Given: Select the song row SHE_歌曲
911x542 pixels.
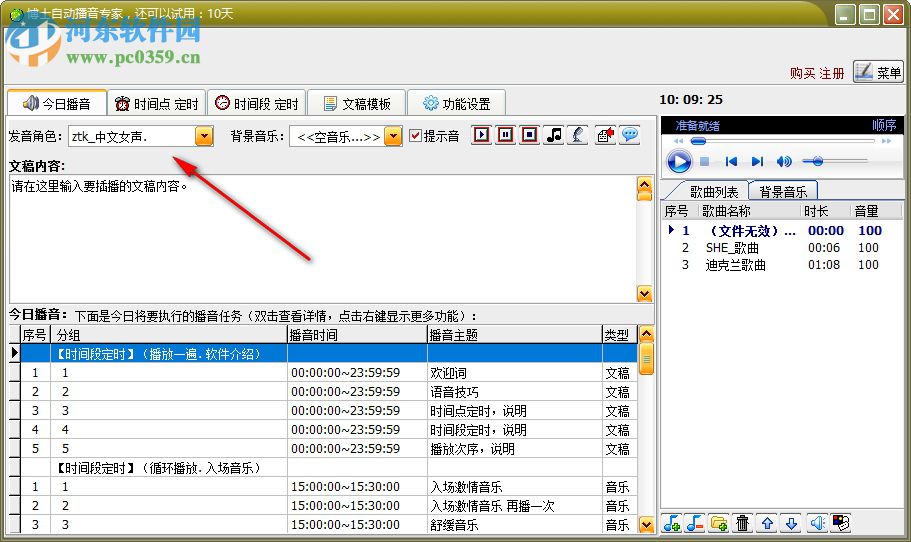Looking at the screenshot, I should tap(783, 248).
